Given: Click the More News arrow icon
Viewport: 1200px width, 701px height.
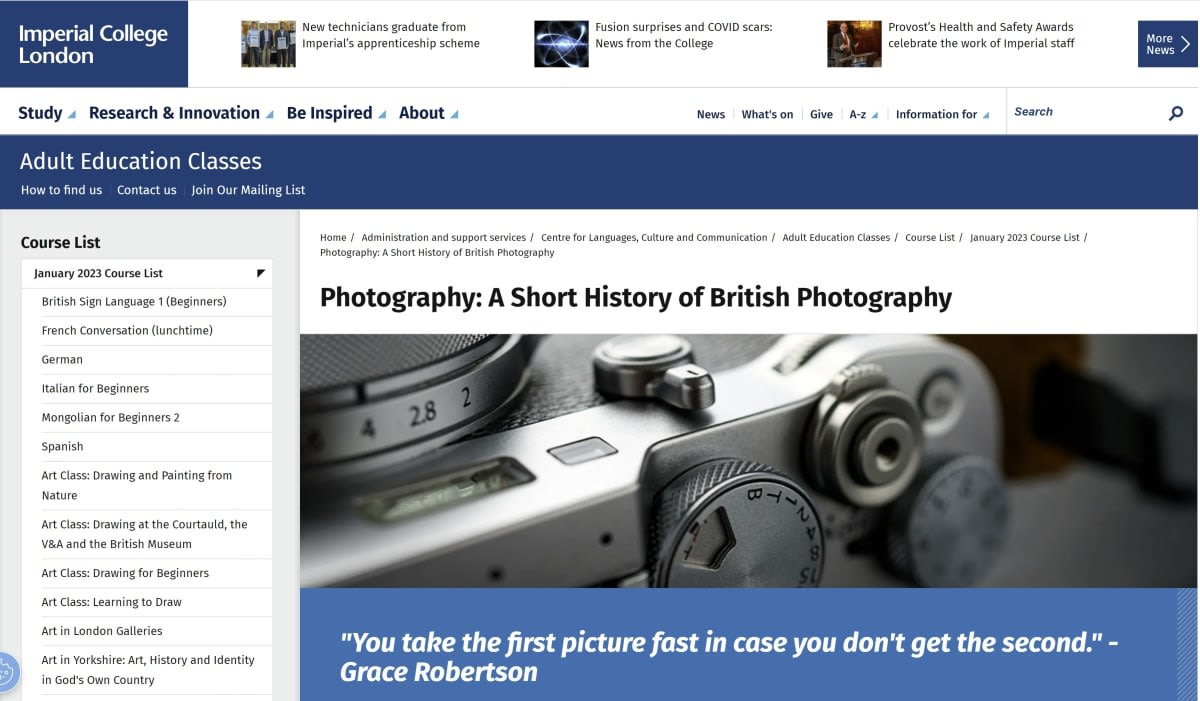Looking at the screenshot, I should point(1186,43).
